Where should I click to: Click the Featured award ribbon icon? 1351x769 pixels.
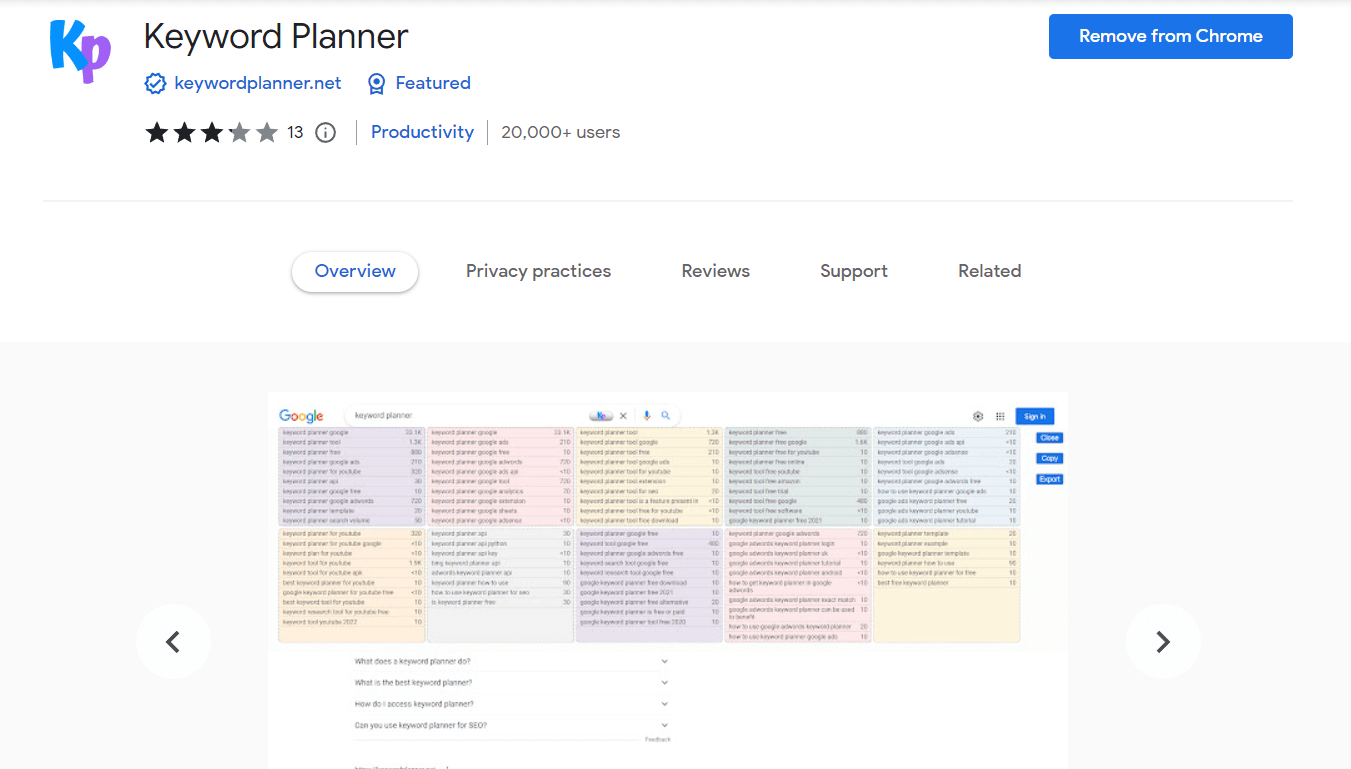tap(376, 83)
